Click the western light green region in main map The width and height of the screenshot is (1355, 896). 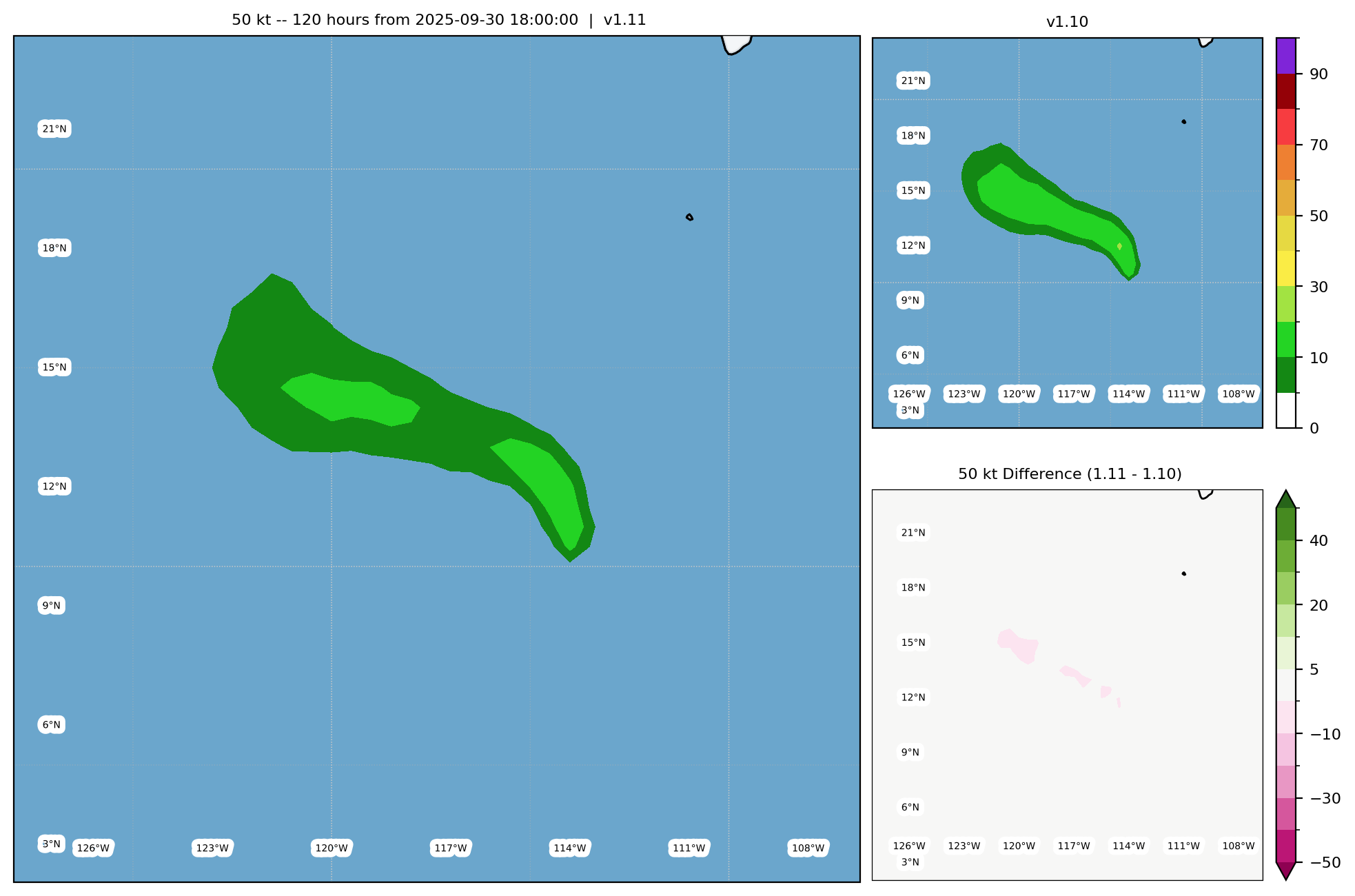(350, 400)
